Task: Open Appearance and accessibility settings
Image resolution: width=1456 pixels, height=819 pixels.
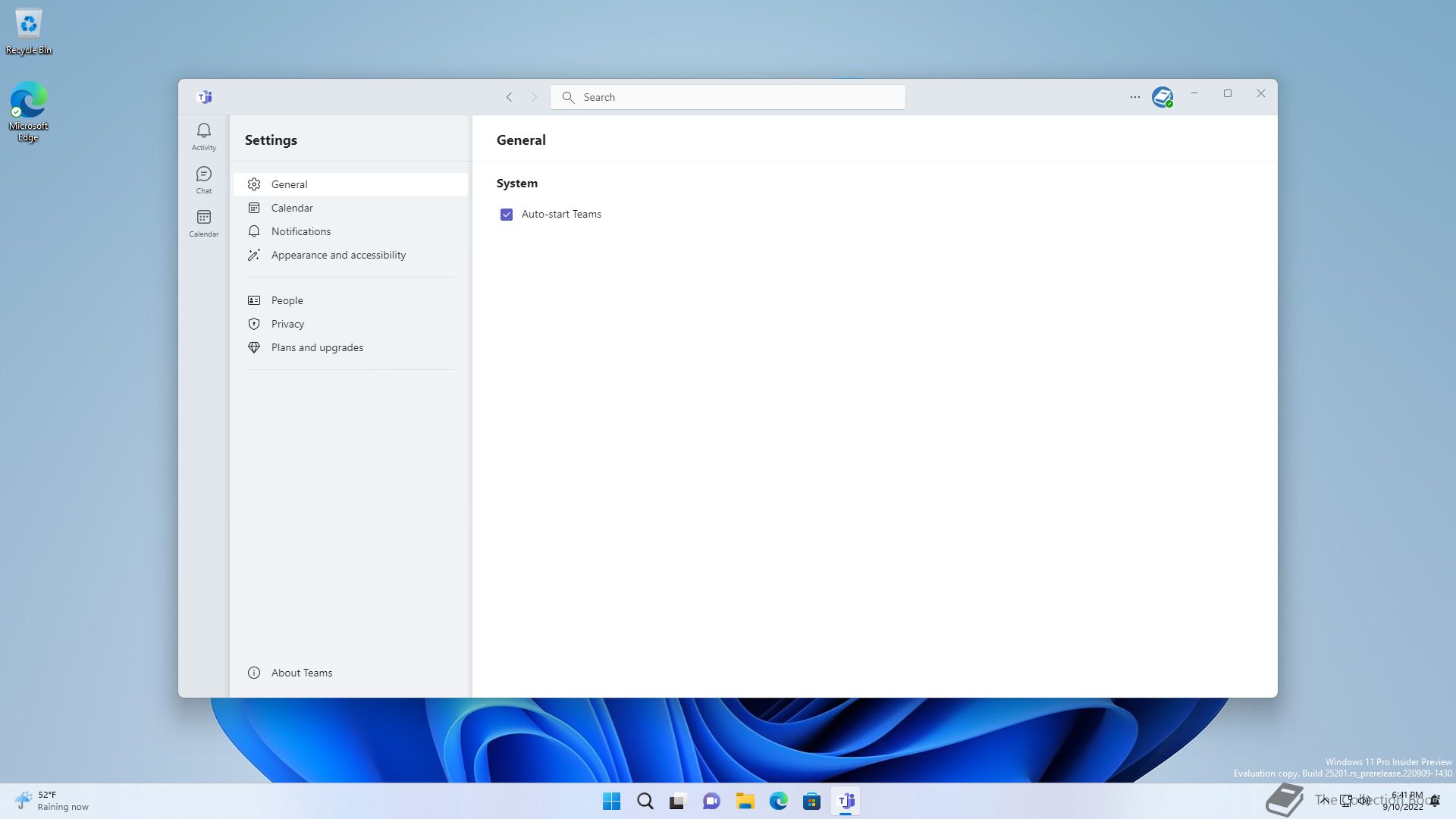Action: tap(350, 255)
